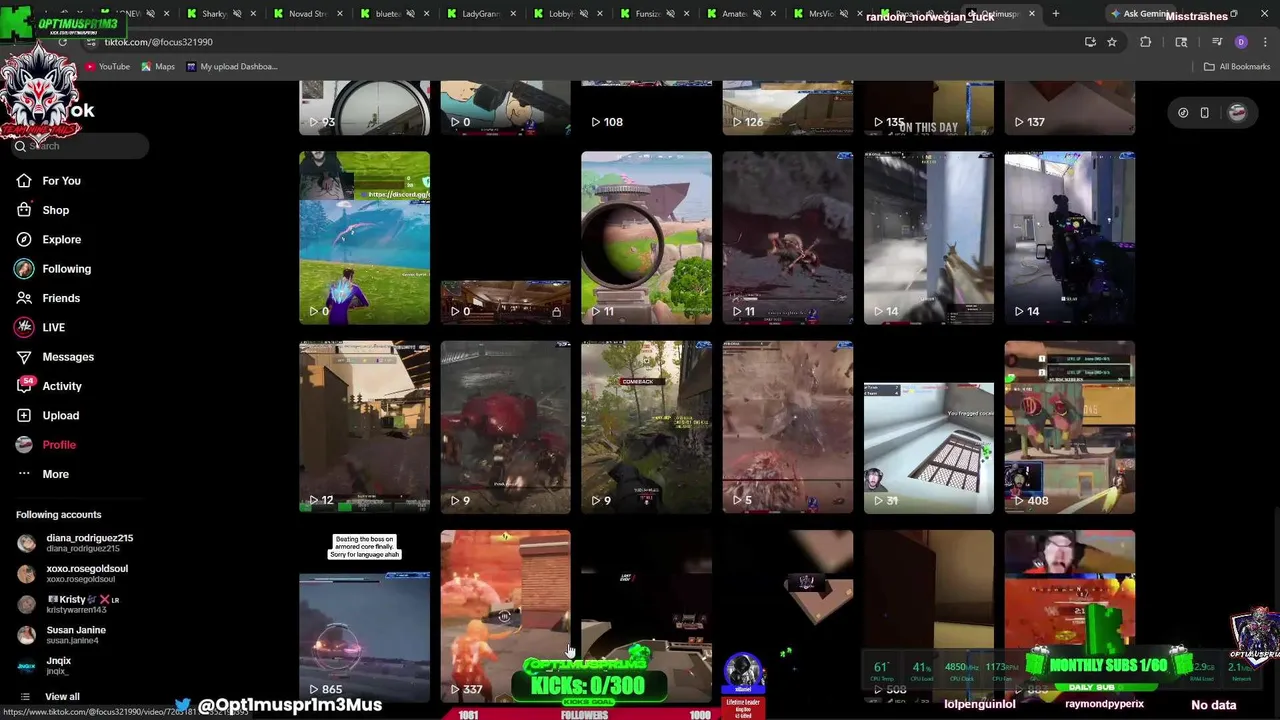Open the Chrome three-dot menu
1280x720 pixels.
[x=1263, y=42]
